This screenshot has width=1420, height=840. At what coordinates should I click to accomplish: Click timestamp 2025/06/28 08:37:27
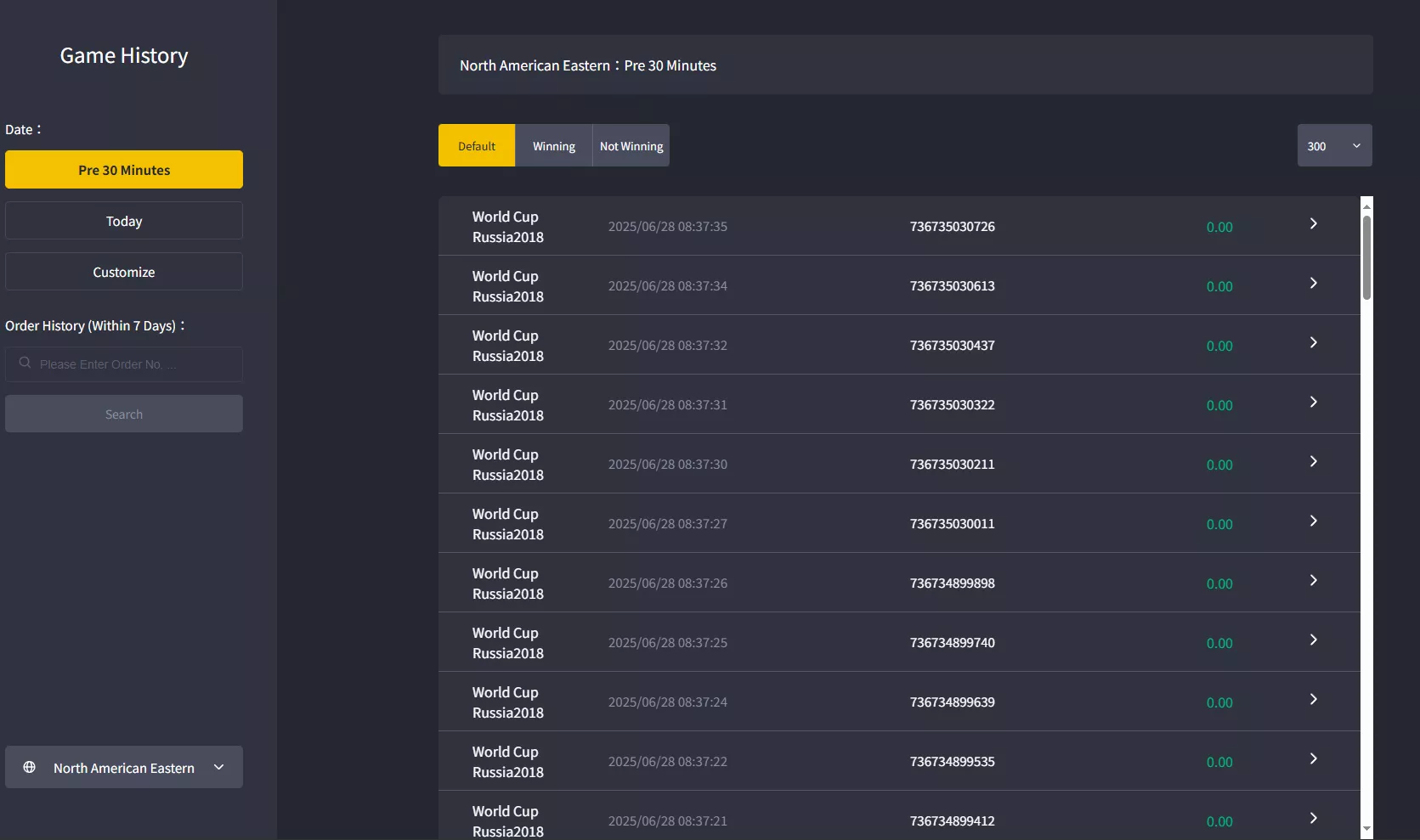(668, 524)
